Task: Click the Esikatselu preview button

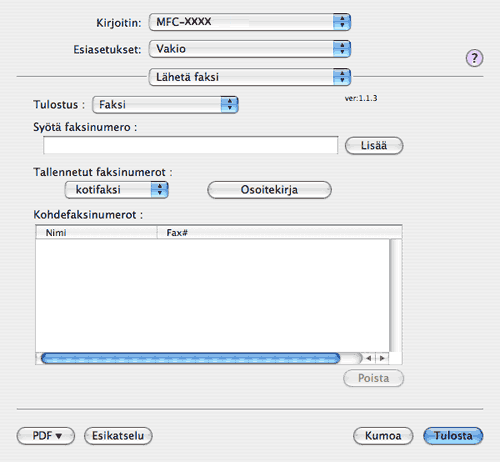Action: pos(118,436)
